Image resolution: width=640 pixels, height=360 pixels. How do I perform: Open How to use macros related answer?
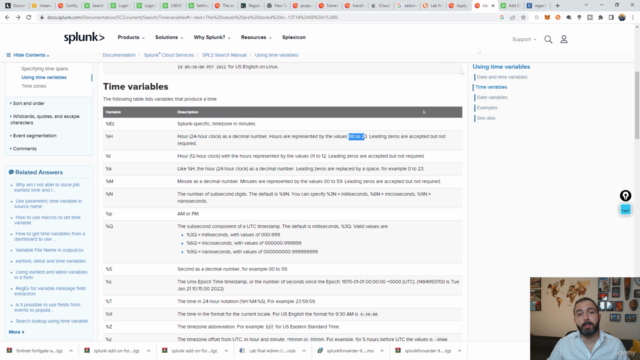click(48, 220)
